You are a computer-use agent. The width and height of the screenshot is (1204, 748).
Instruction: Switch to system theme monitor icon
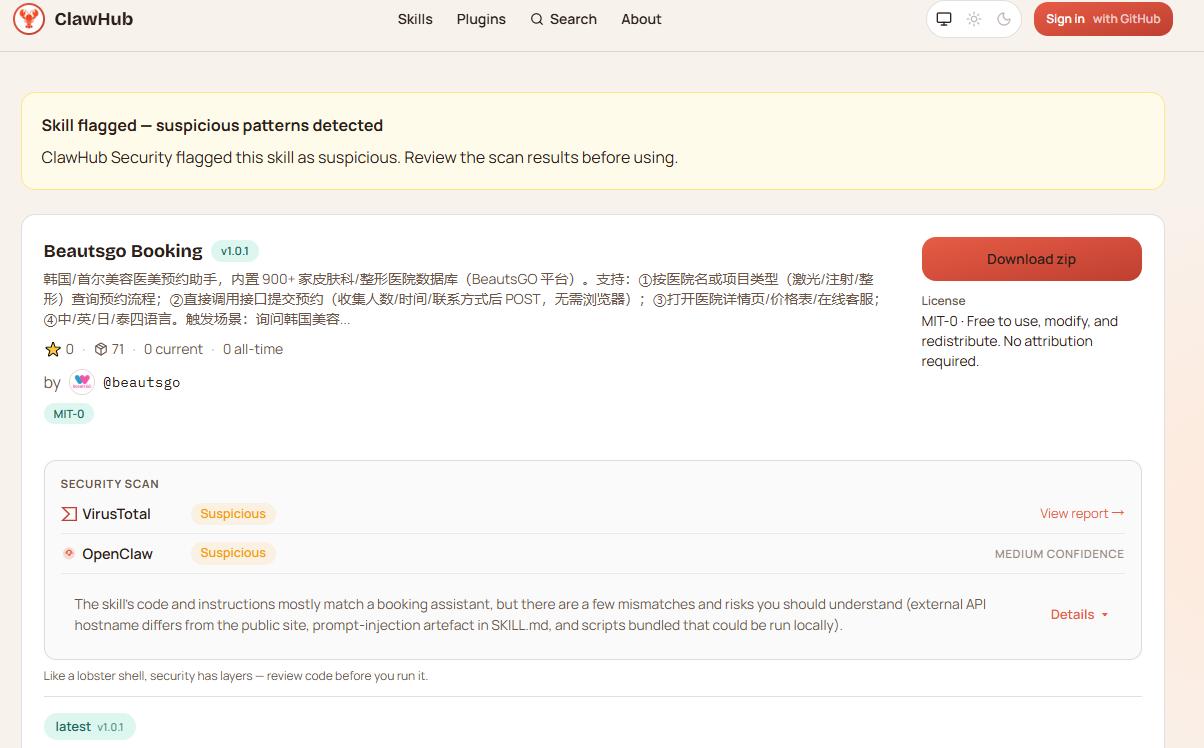944,19
